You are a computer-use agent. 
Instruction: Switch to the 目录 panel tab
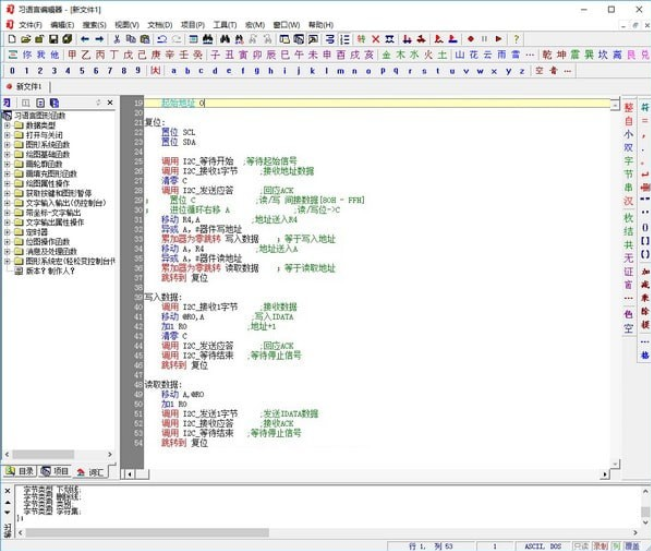coord(20,471)
